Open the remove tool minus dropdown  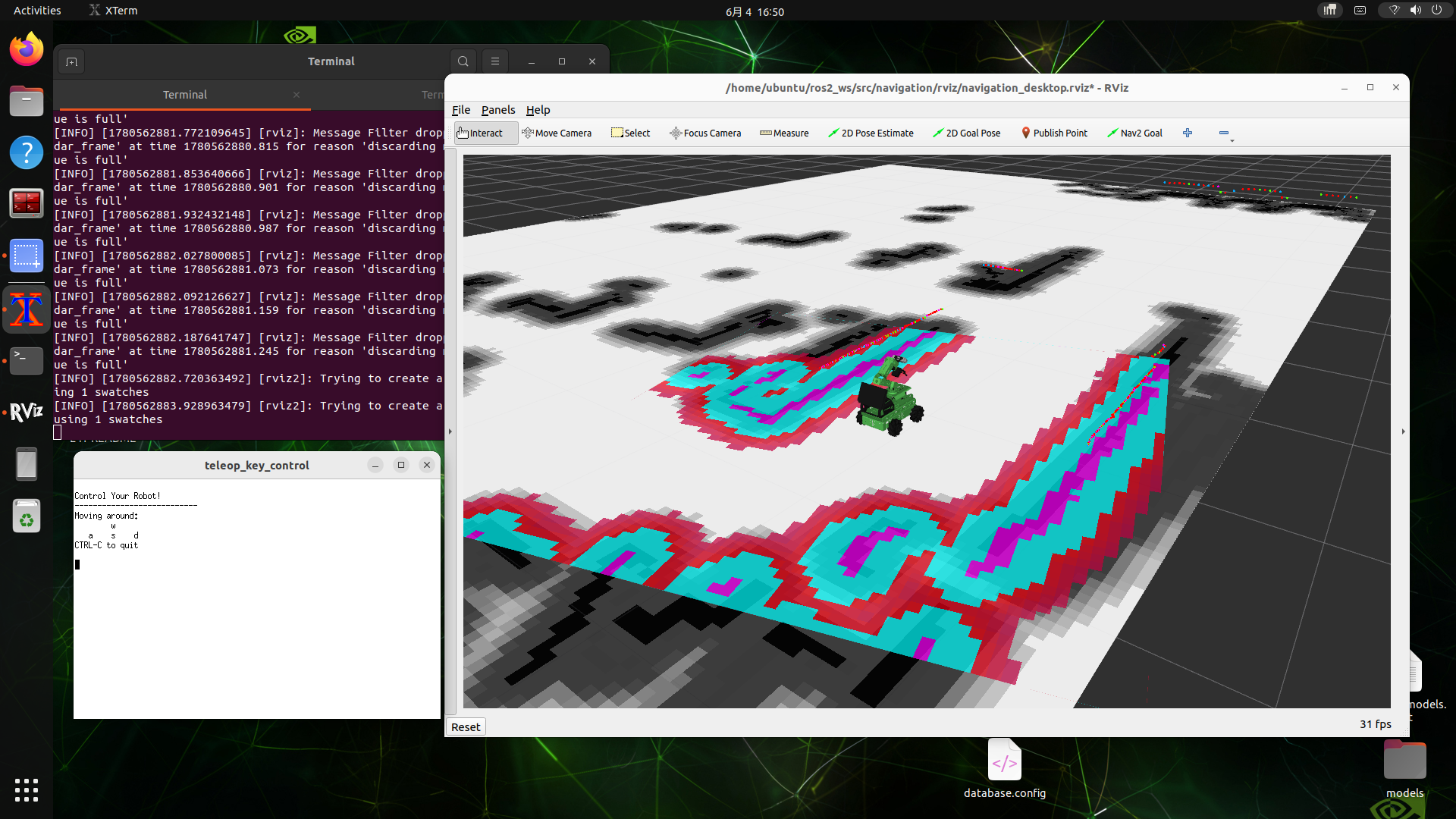click(x=1225, y=133)
